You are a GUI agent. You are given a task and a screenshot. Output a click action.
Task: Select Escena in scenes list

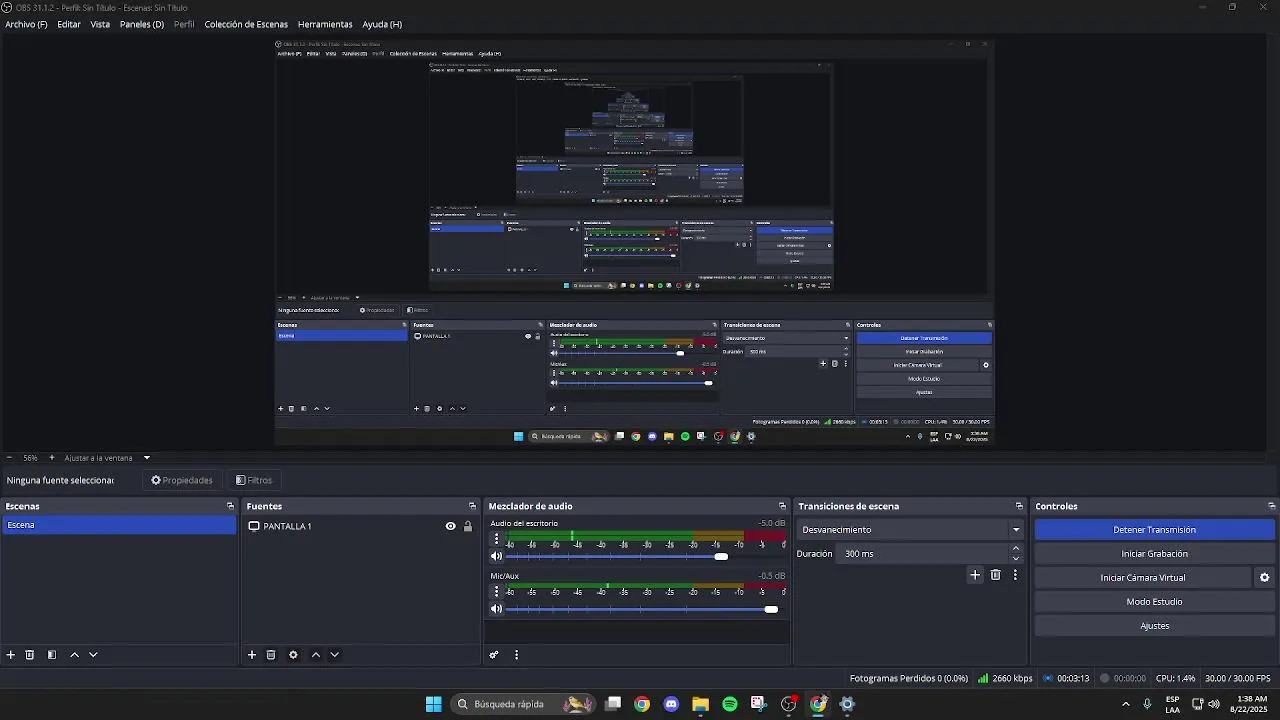pyautogui.click(x=118, y=525)
